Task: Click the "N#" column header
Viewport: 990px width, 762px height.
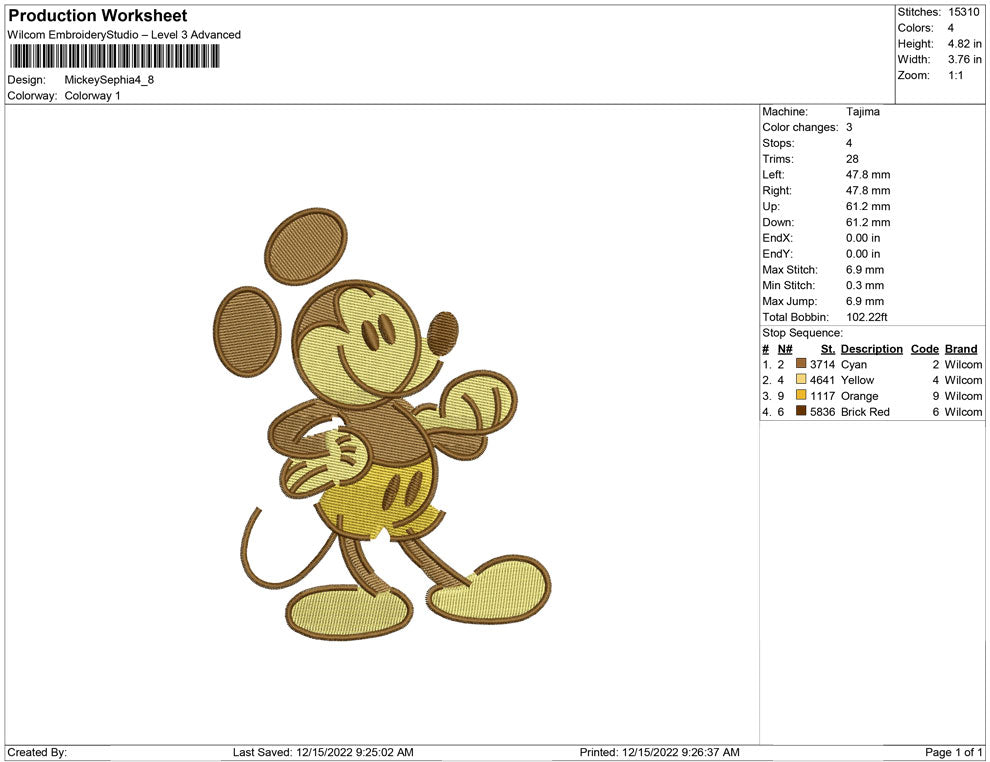Action: tap(785, 349)
